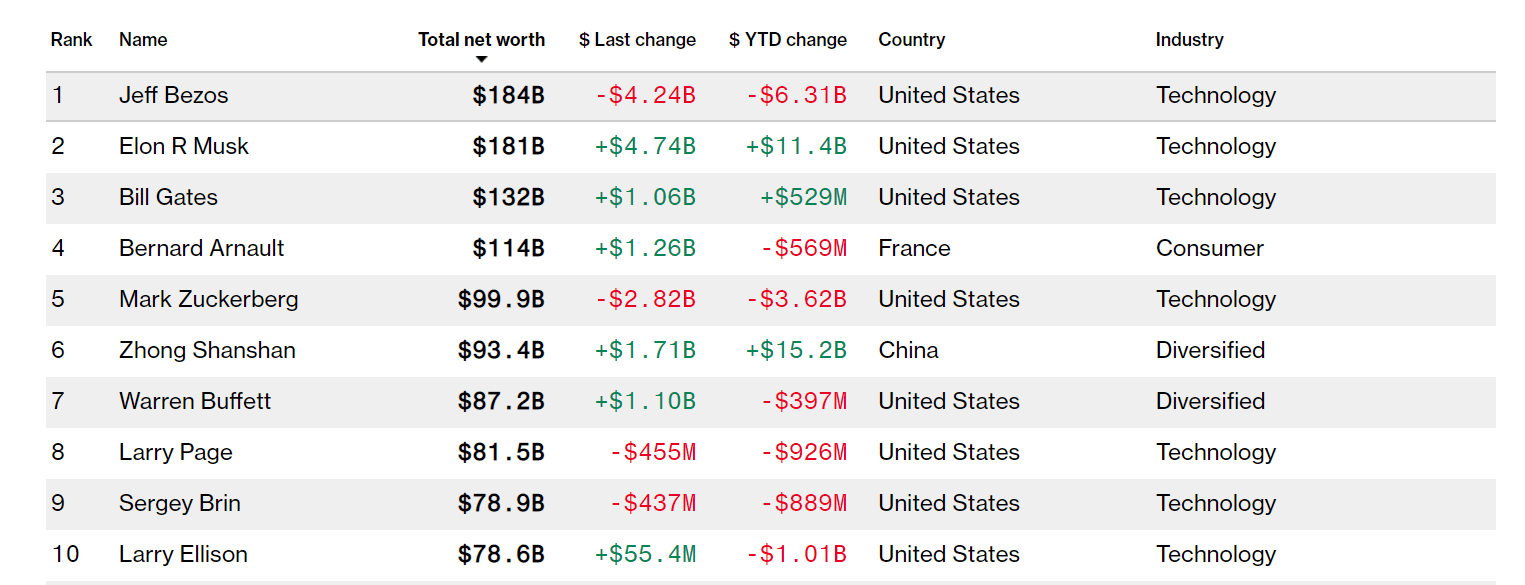Click the $ YTD change column header
The image size is (1525, 585).
pos(788,40)
